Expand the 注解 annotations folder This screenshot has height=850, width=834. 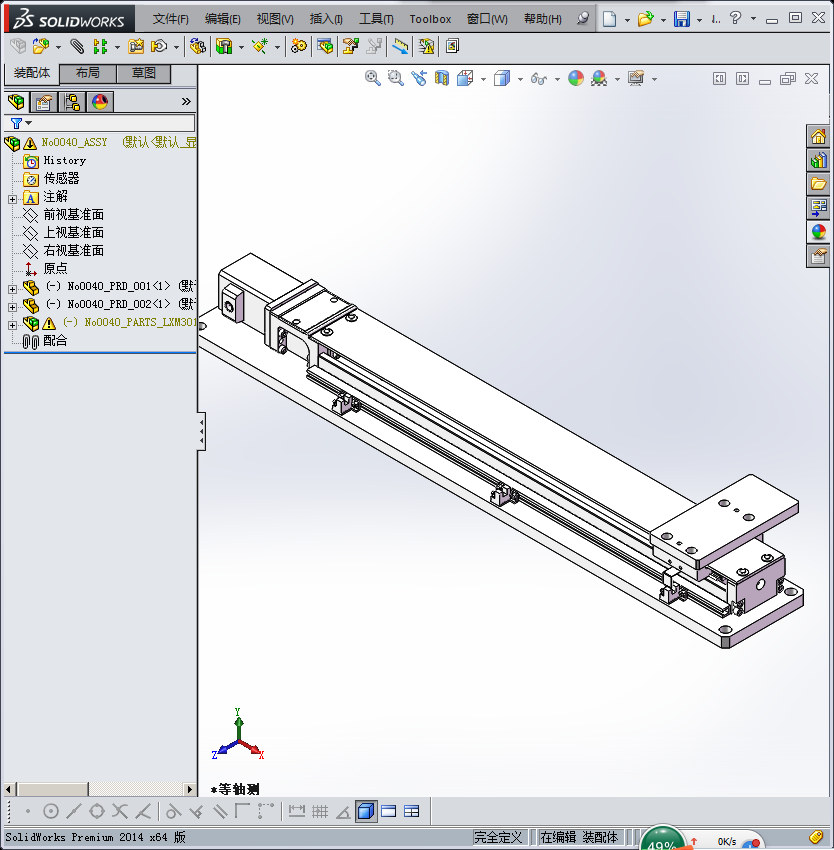click(x=12, y=199)
